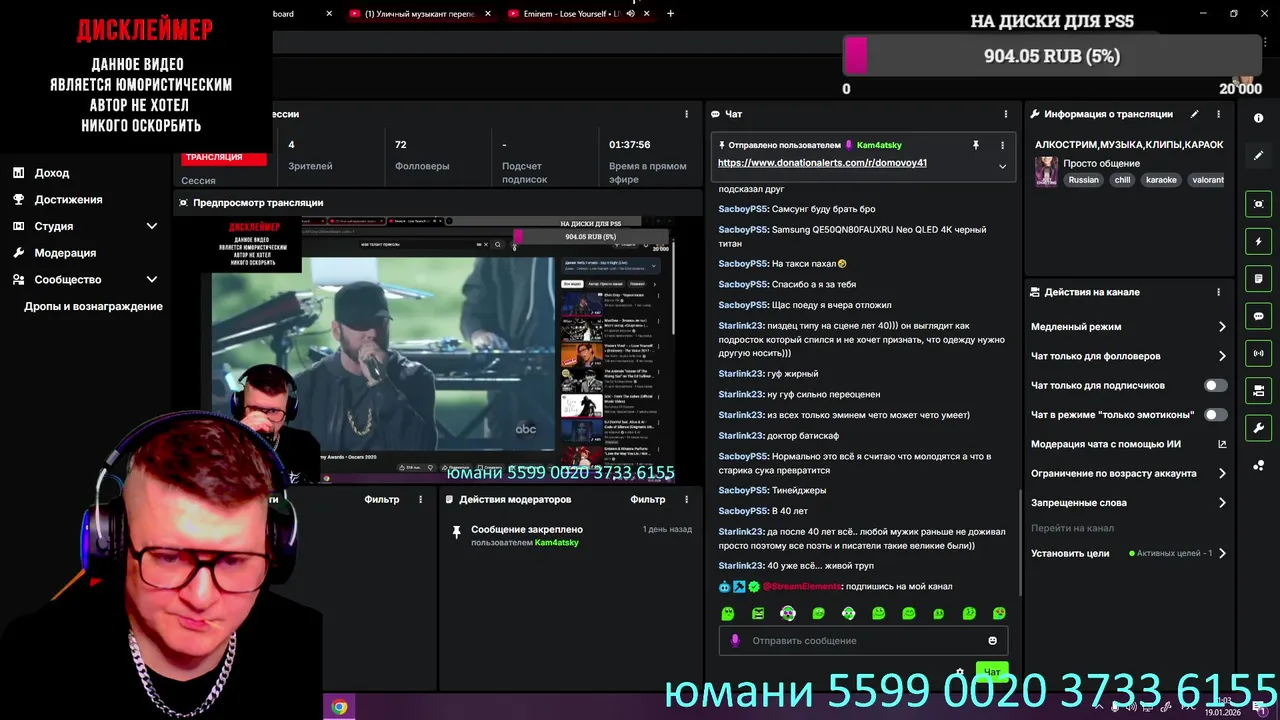Switch to the 'Уличный музыкант' YouTube tab
Viewport: 1280px width, 720px height.
click(419, 14)
